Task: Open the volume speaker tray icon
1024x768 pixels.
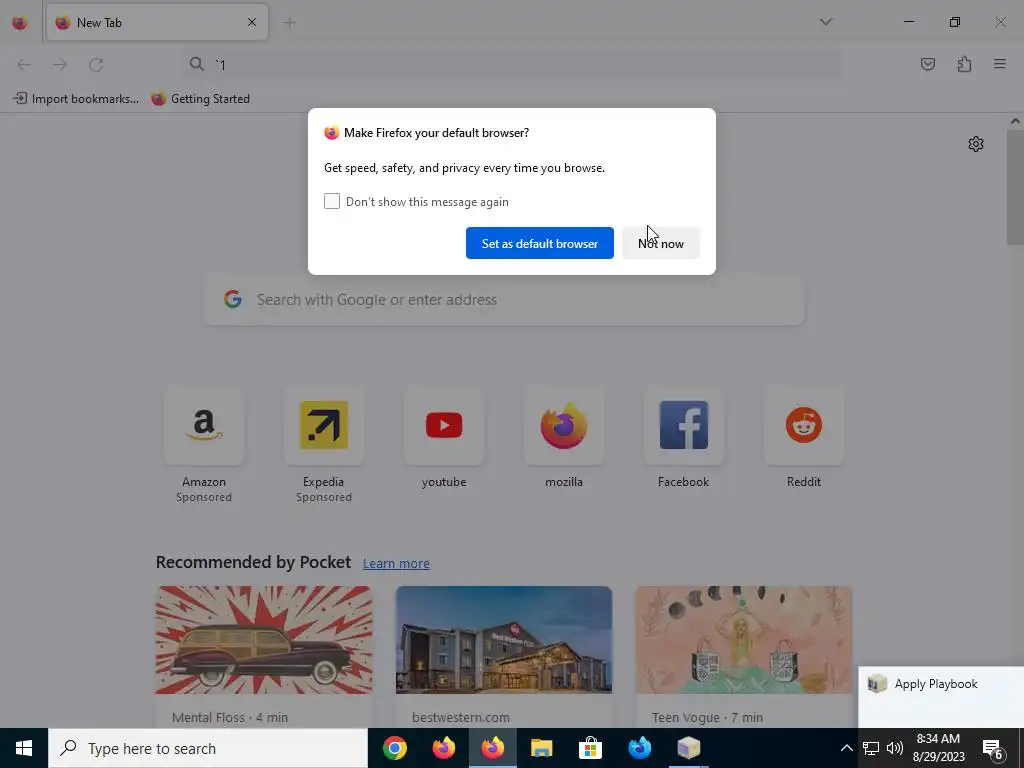Action: click(895, 748)
